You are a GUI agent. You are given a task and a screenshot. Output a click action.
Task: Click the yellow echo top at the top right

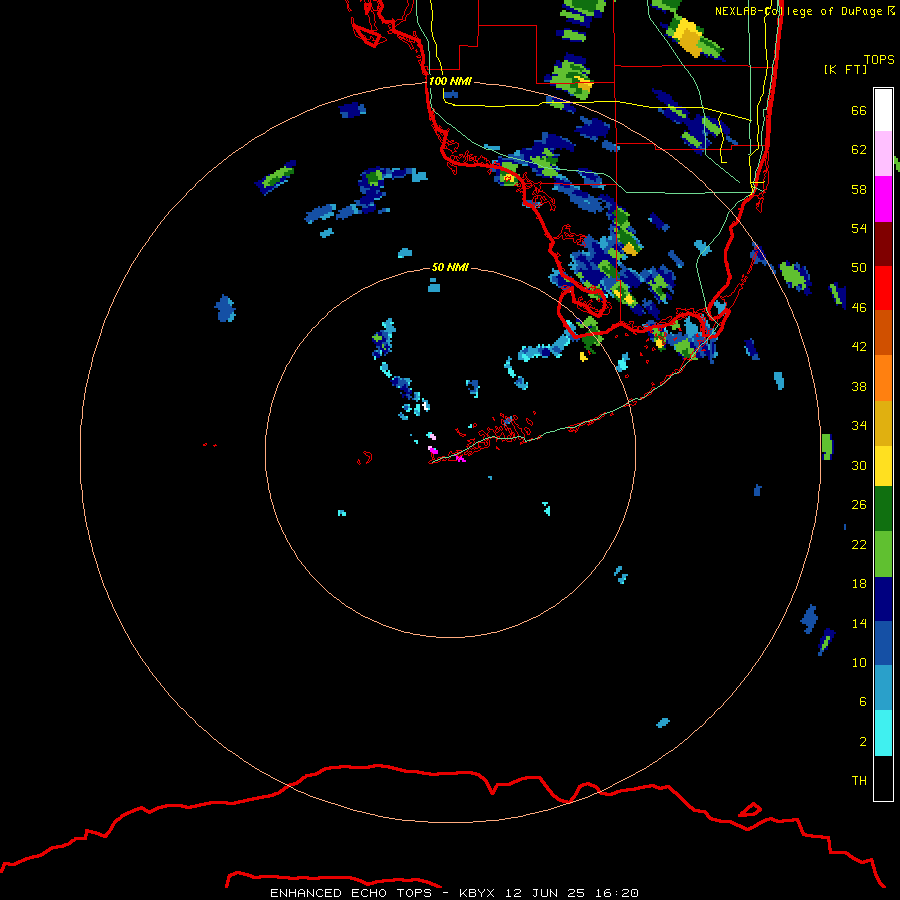click(x=689, y=37)
